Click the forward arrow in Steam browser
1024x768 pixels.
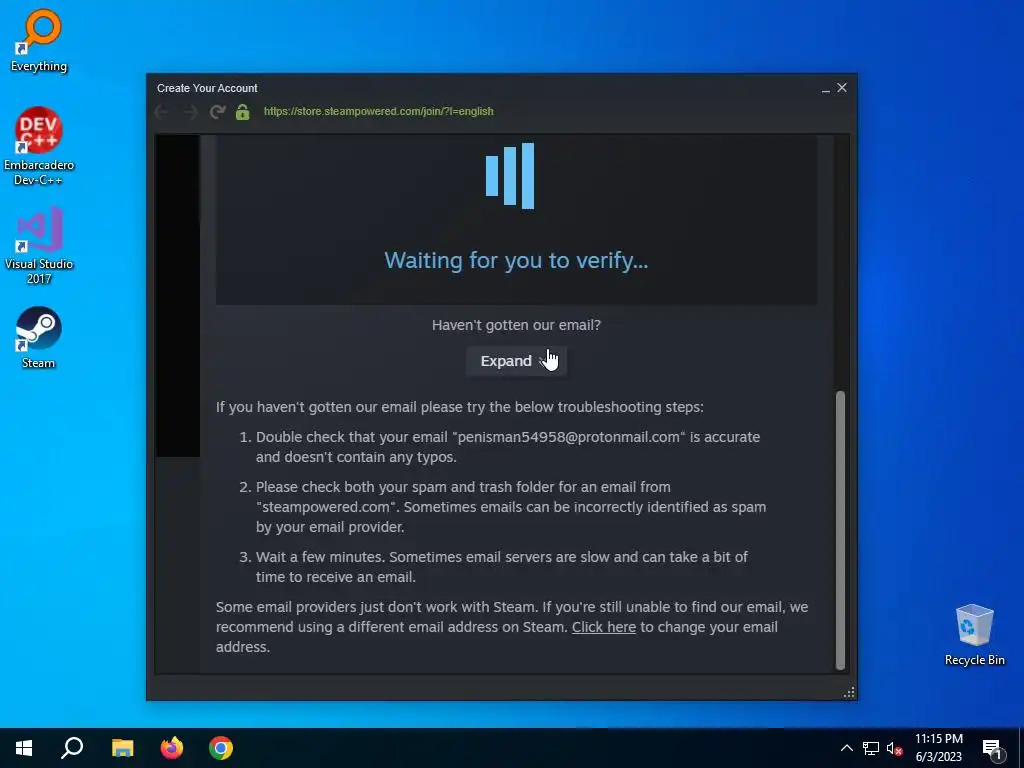click(190, 112)
